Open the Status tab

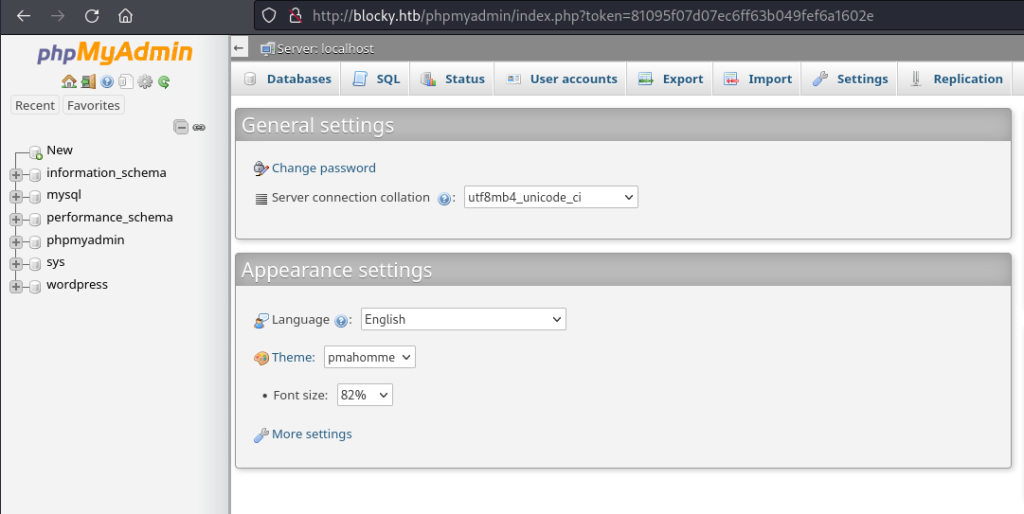(x=453, y=79)
